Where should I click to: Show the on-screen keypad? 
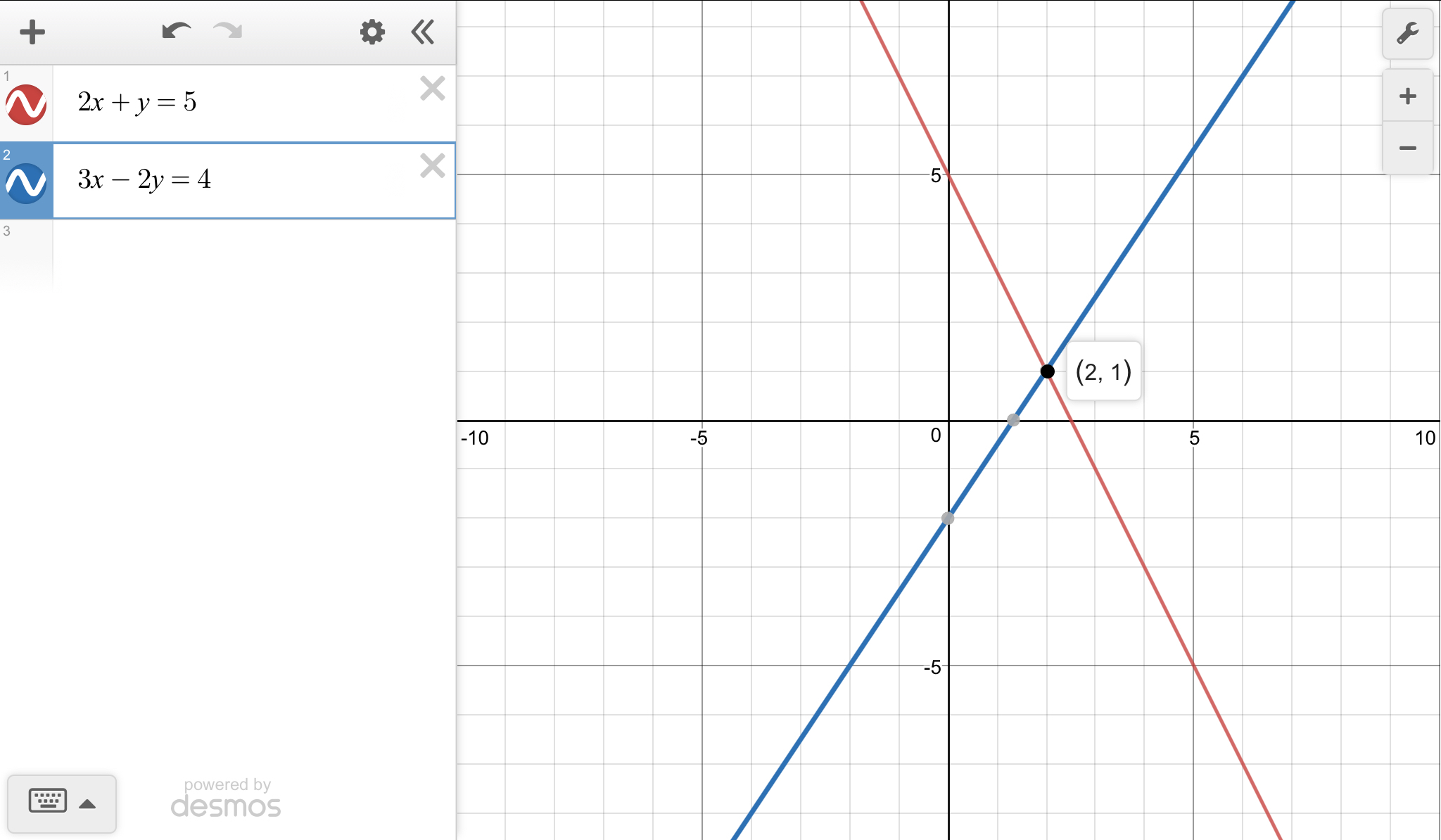click(x=48, y=802)
